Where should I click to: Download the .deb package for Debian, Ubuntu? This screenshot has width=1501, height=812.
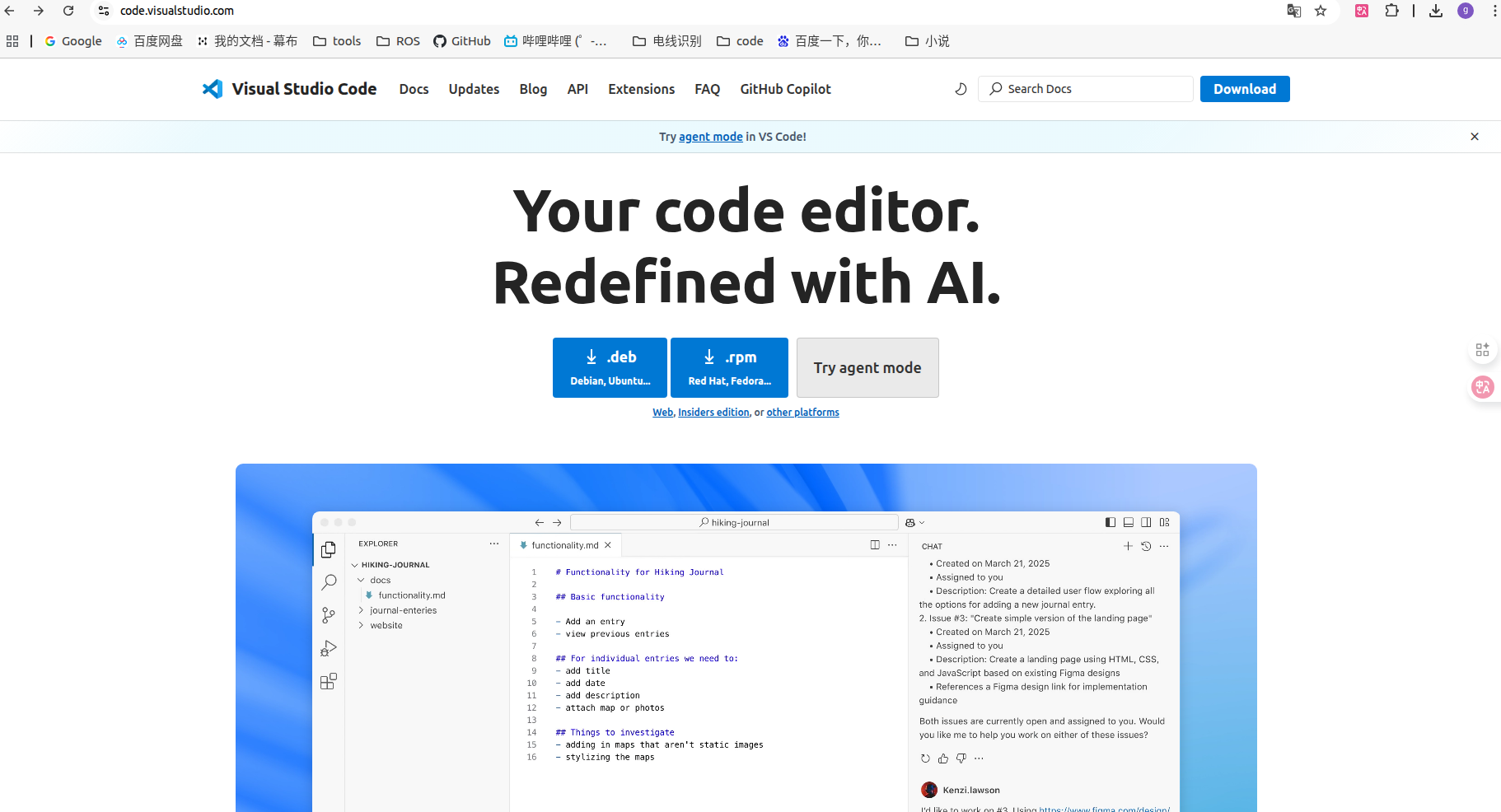[610, 367]
